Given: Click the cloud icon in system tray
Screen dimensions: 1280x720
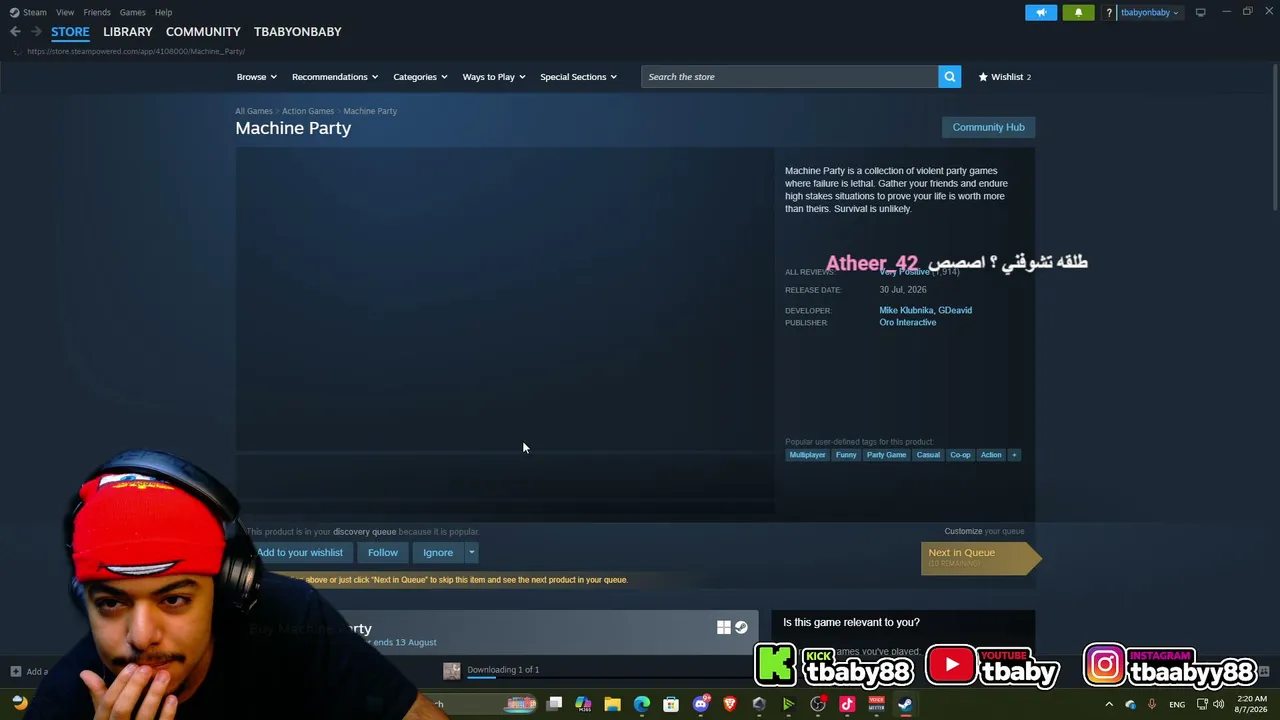Looking at the screenshot, I should pos(1130,705).
